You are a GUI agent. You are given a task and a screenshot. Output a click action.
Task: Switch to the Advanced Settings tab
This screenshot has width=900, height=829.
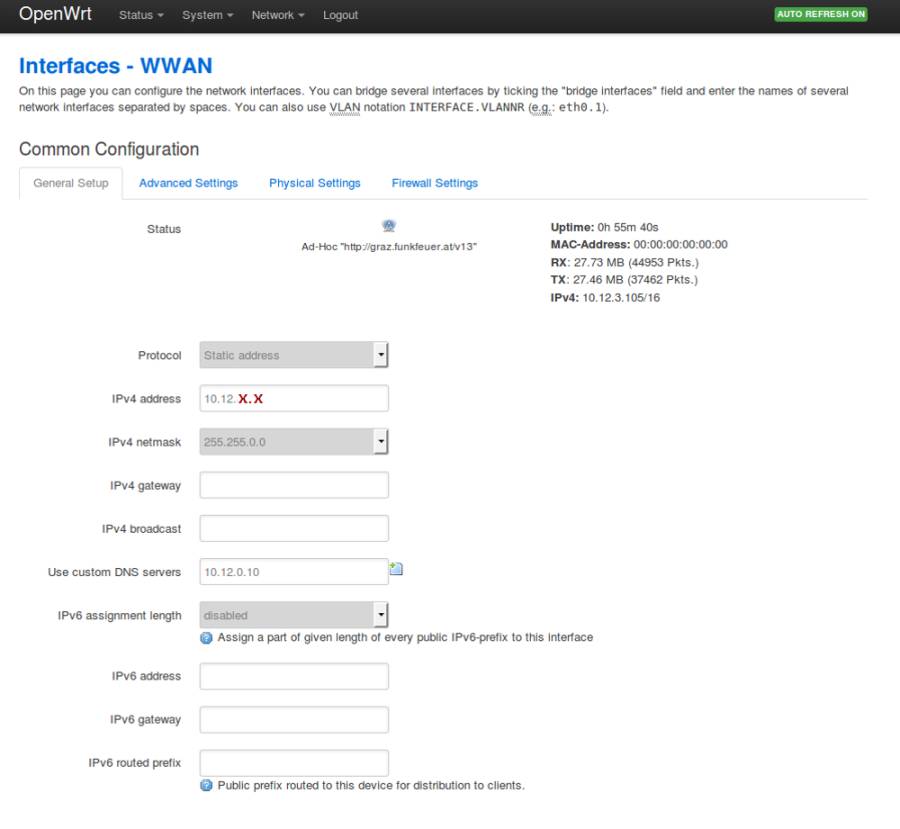188,183
